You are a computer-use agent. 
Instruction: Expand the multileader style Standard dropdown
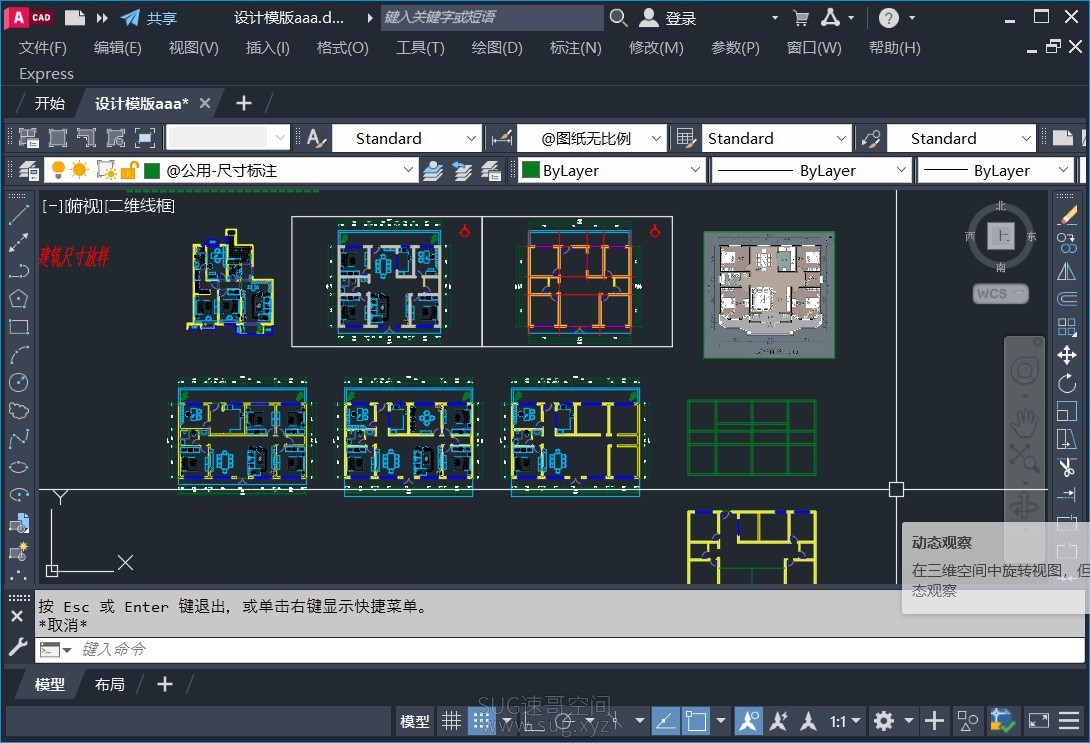click(1025, 138)
